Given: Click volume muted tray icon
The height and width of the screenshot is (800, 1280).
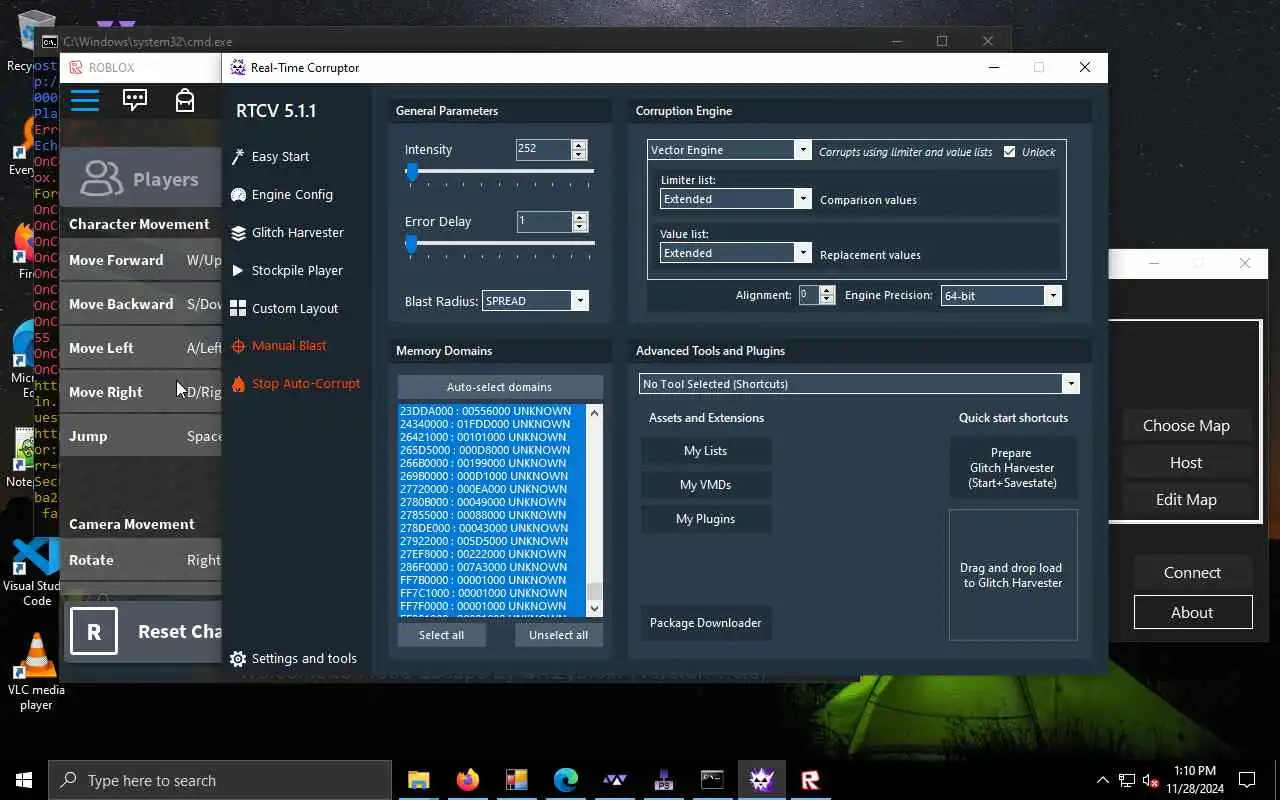Looking at the screenshot, I should (1151, 780).
